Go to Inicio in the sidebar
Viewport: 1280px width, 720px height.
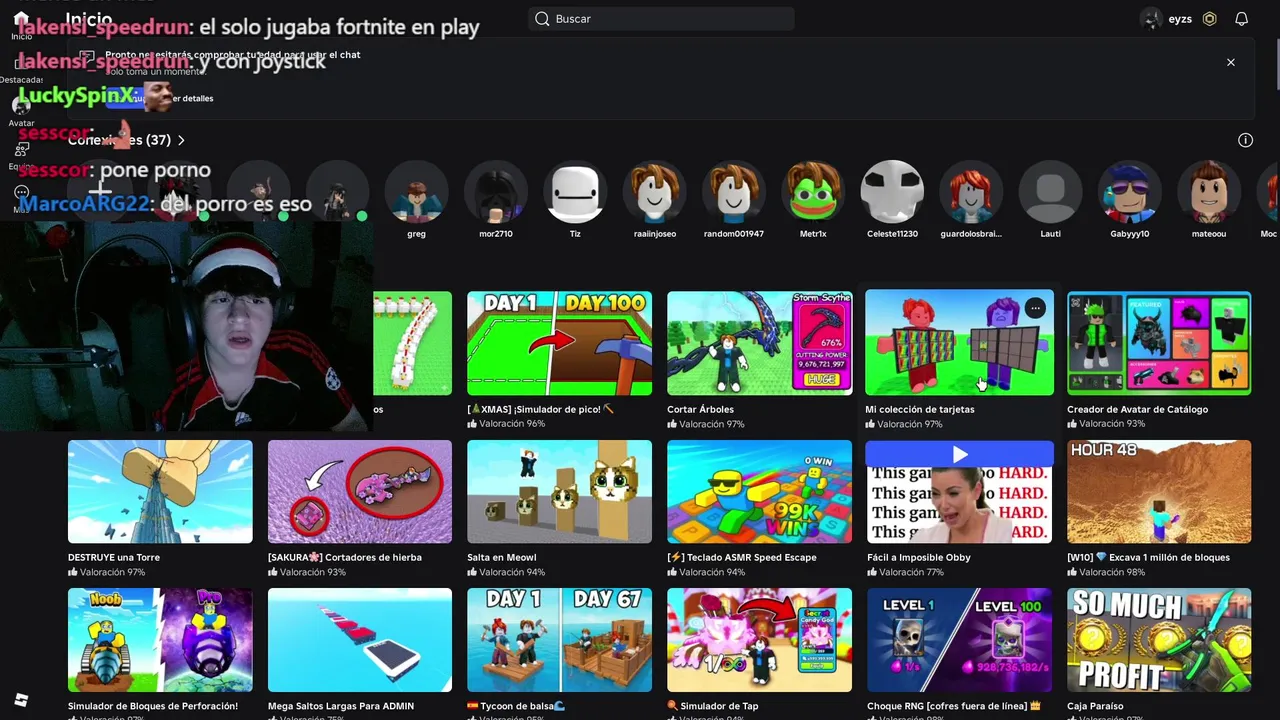[x=21, y=25]
